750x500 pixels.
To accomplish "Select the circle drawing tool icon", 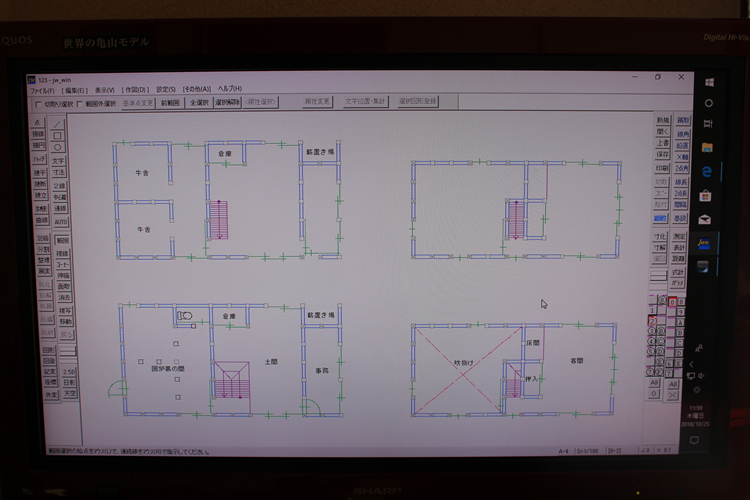I will [x=58, y=148].
